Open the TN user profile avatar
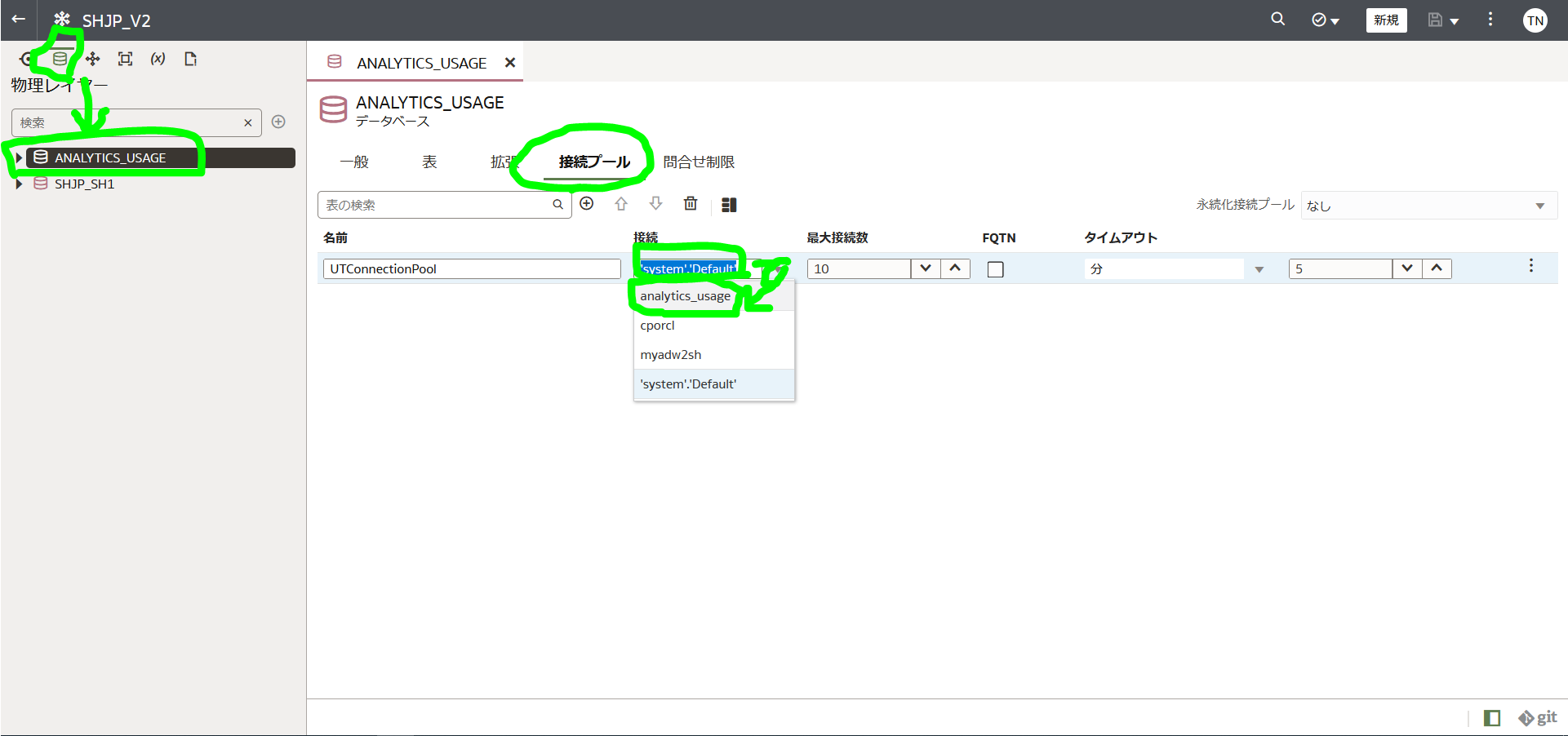The height and width of the screenshot is (736, 1568). 1535,20
